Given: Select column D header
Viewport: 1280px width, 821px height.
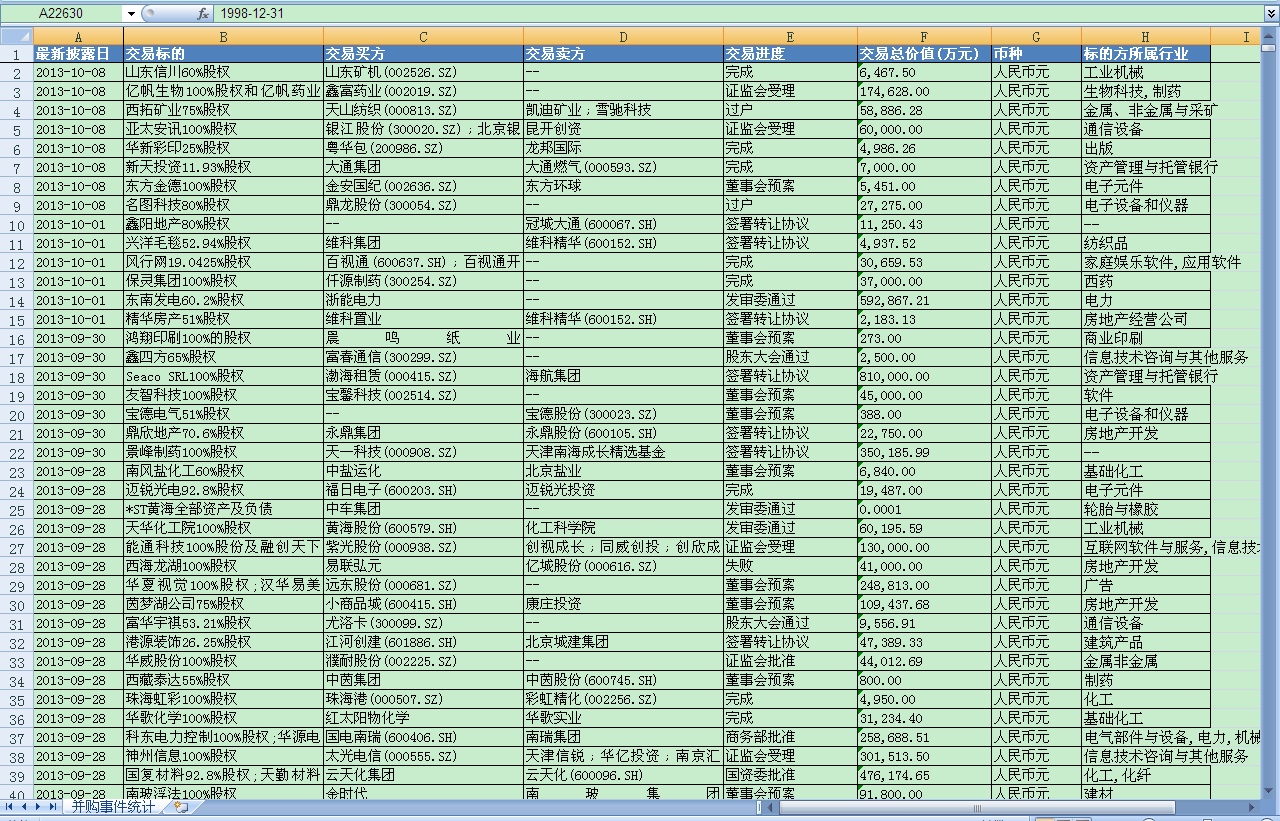Looking at the screenshot, I should coord(623,37).
